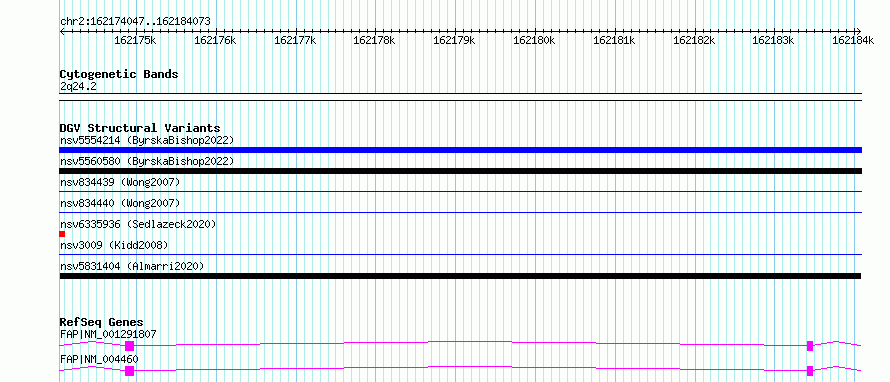890x382 pixels.
Task: Click the small red nsv6335936 variant marker
Action: coord(62,234)
